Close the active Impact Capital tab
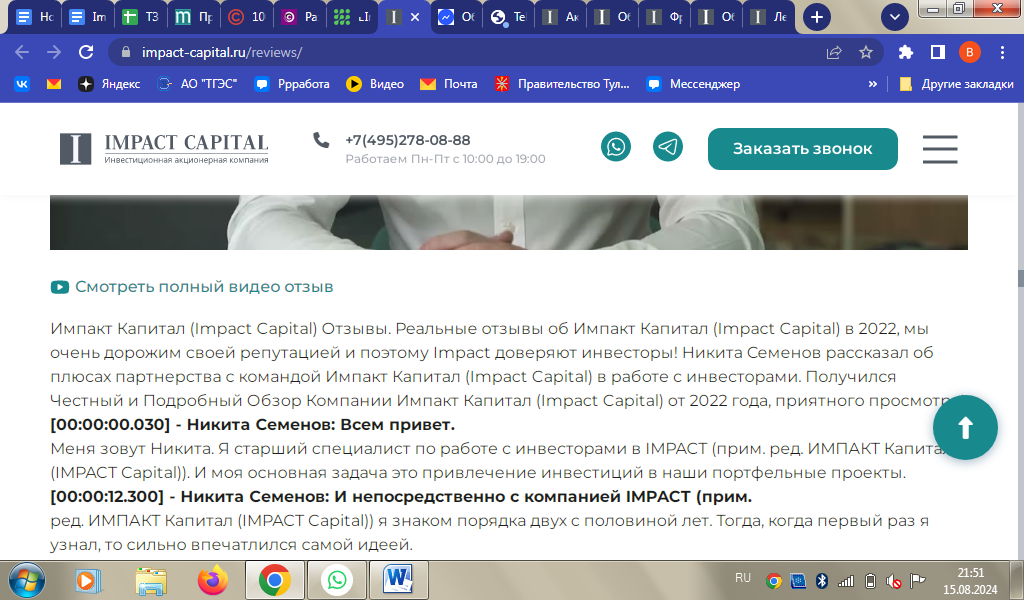The image size is (1024, 600). 415,17
